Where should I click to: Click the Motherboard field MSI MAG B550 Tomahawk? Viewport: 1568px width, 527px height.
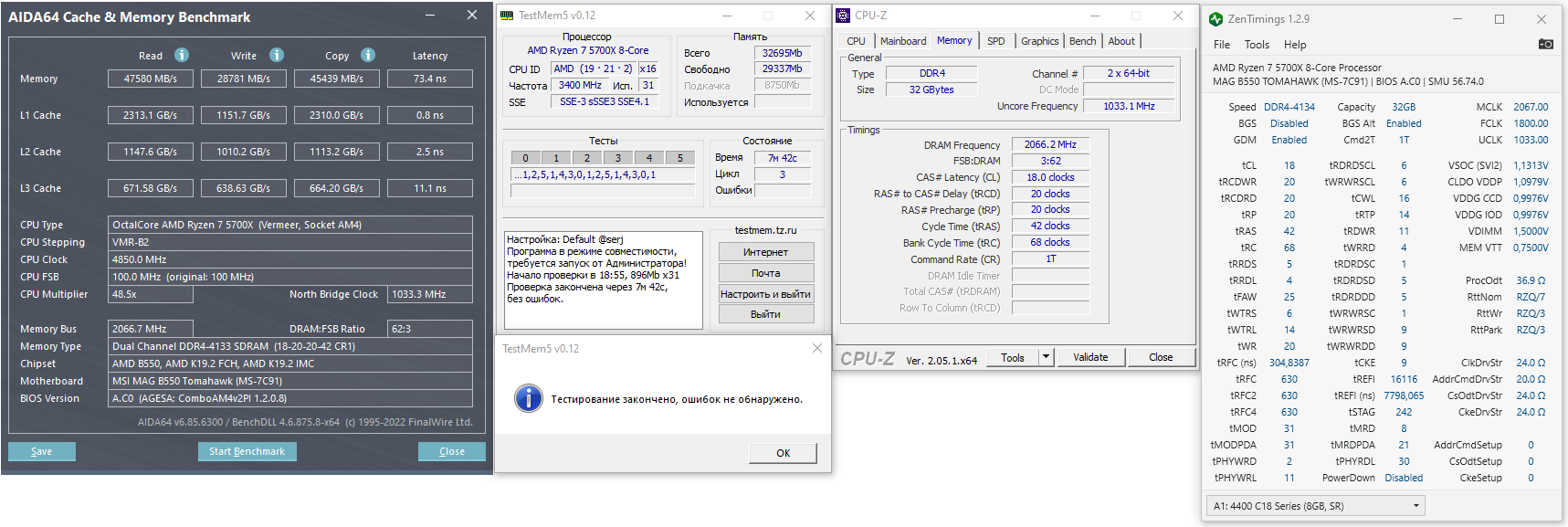click(x=290, y=381)
